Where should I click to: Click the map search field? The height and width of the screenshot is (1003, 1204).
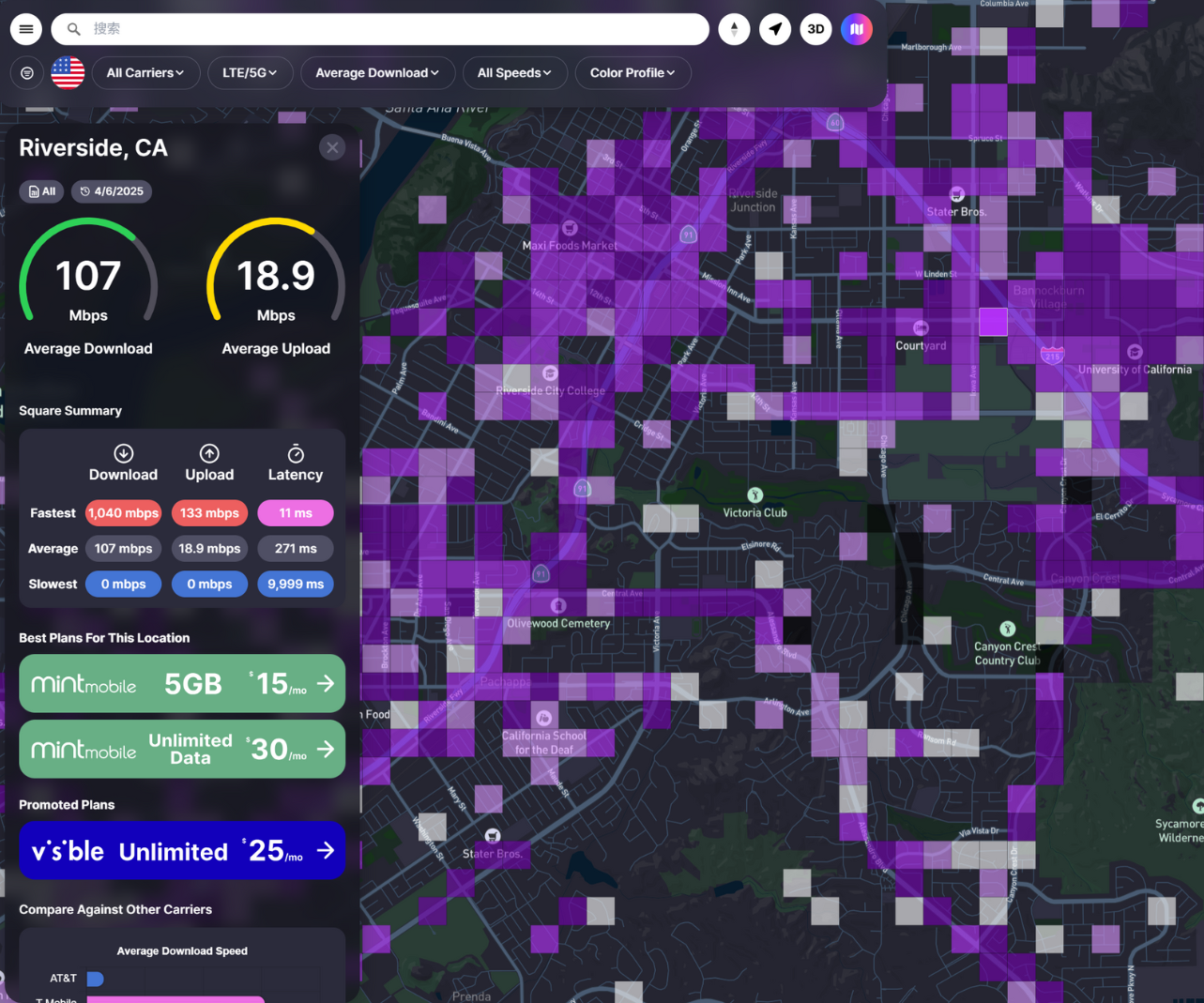[x=394, y=29]
